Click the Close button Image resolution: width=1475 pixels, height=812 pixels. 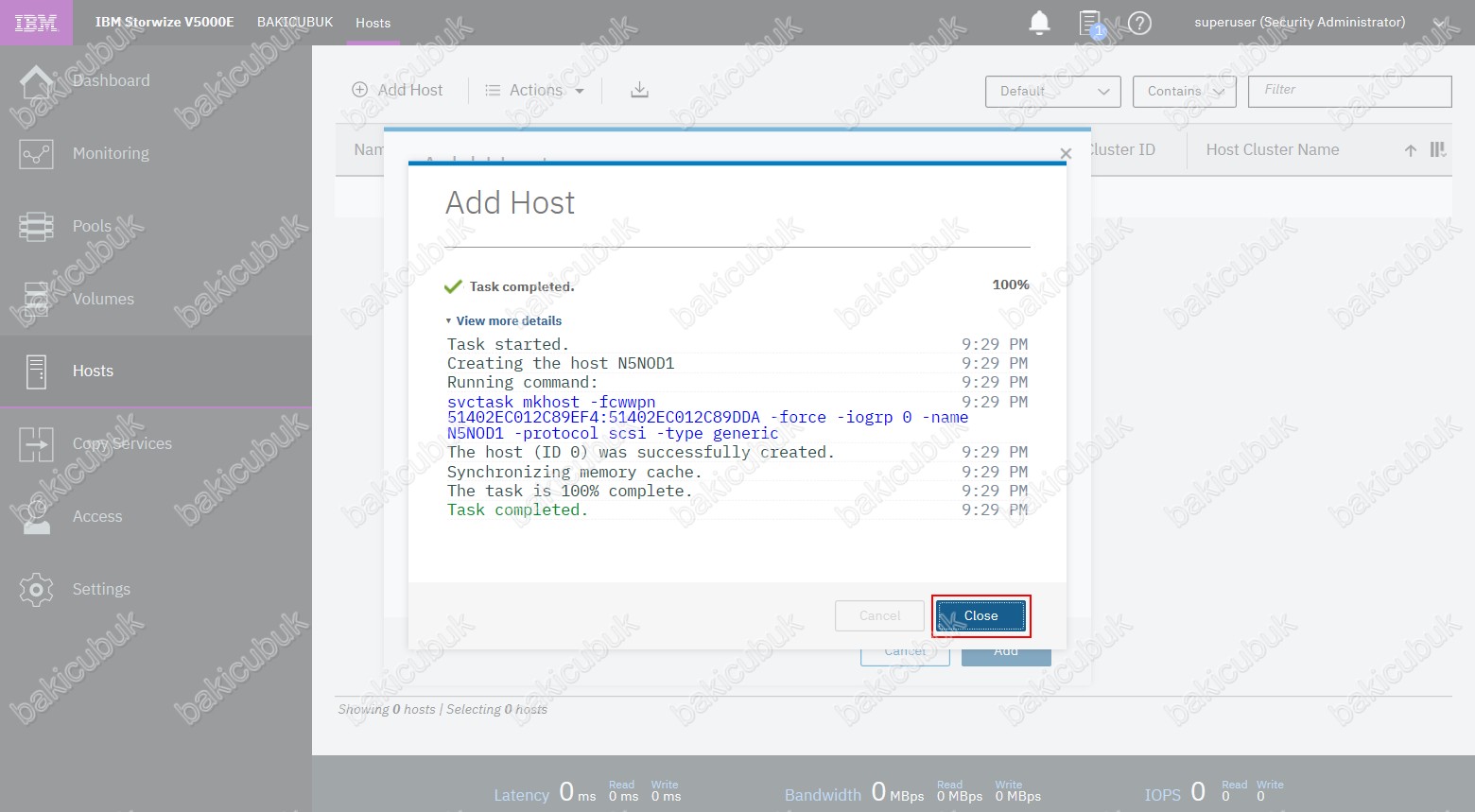point(980,615)
